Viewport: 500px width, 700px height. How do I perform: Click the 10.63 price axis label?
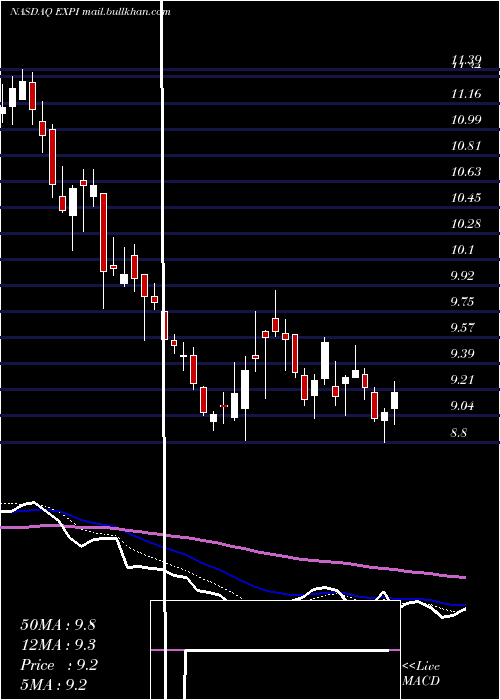tap(466, 171)
